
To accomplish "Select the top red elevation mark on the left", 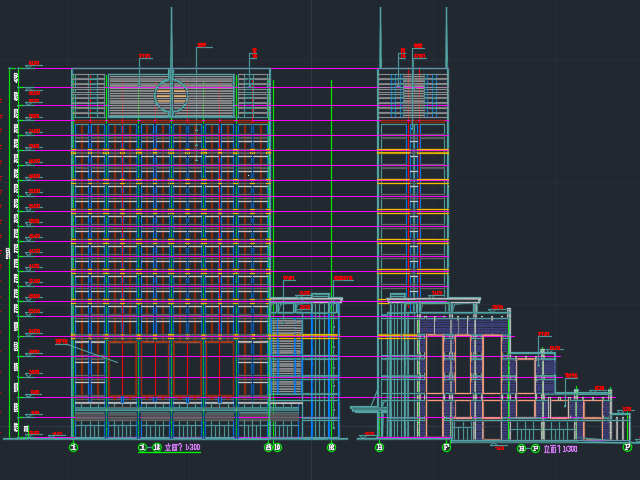I will pyautogui.click(x=34, y=64).
